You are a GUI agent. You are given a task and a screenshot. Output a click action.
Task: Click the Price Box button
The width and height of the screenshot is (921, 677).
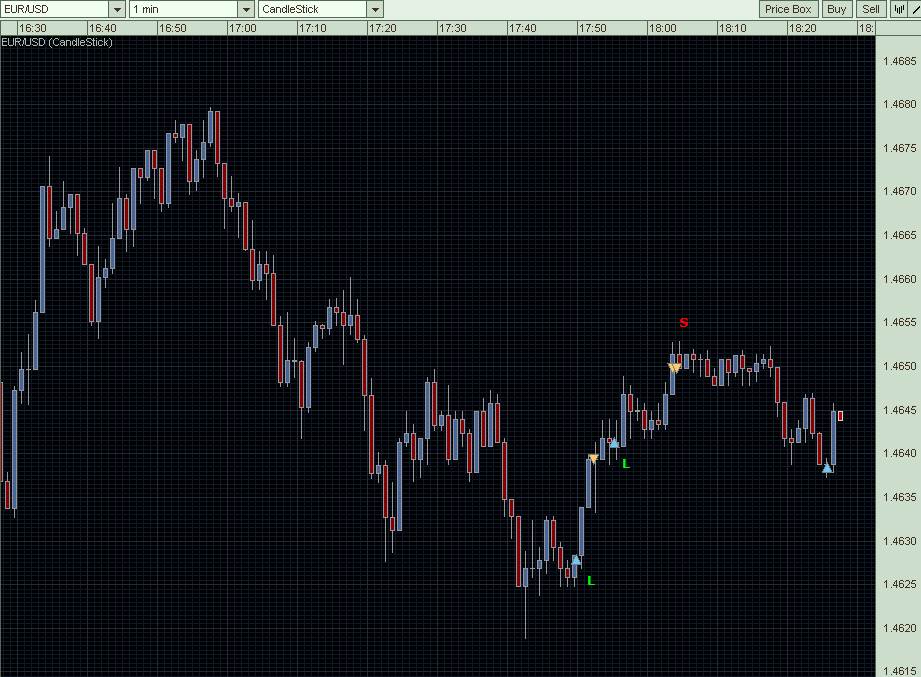point(788,9)
